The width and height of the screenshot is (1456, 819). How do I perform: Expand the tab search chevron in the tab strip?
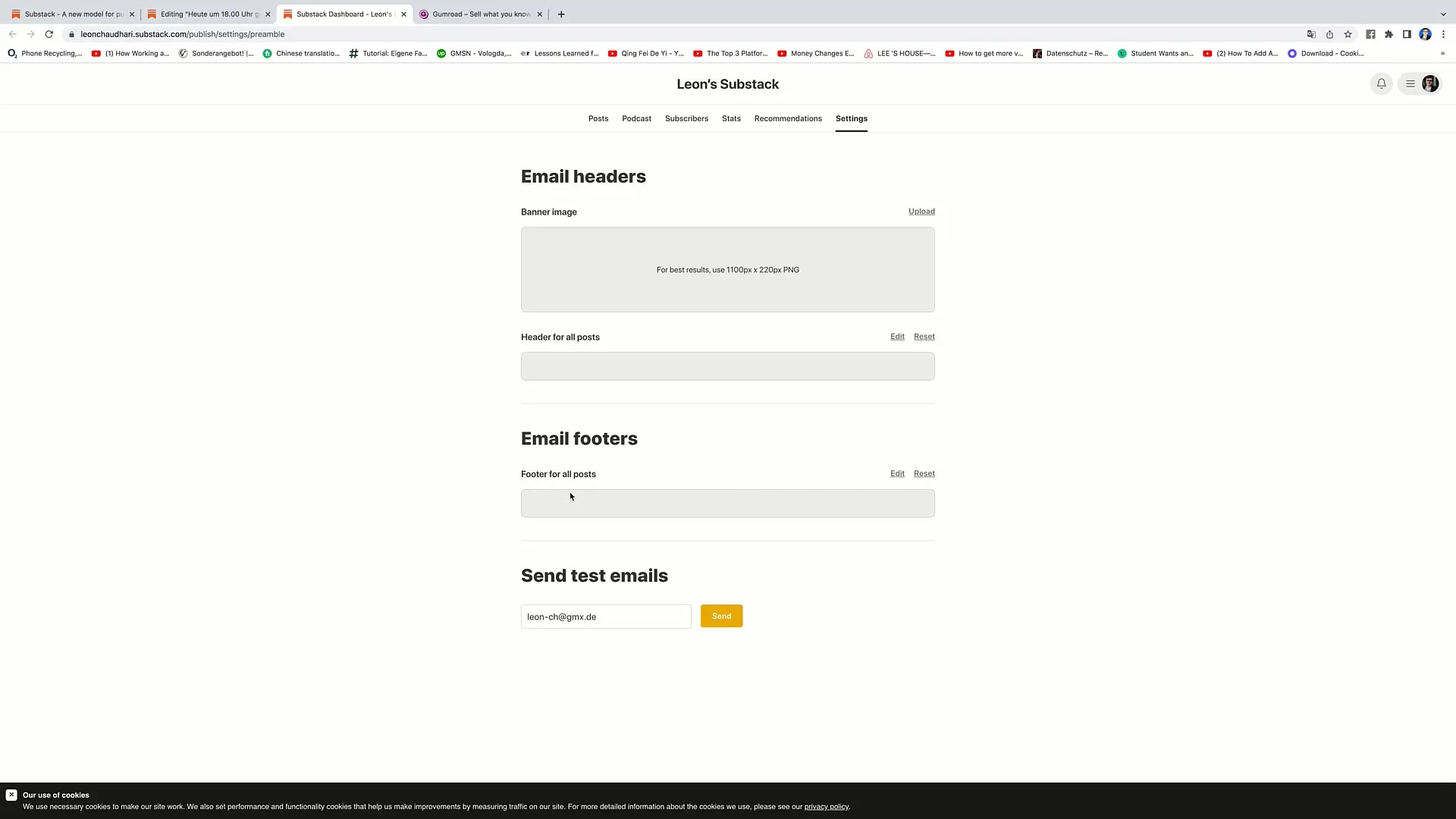tap(1443, 14)
